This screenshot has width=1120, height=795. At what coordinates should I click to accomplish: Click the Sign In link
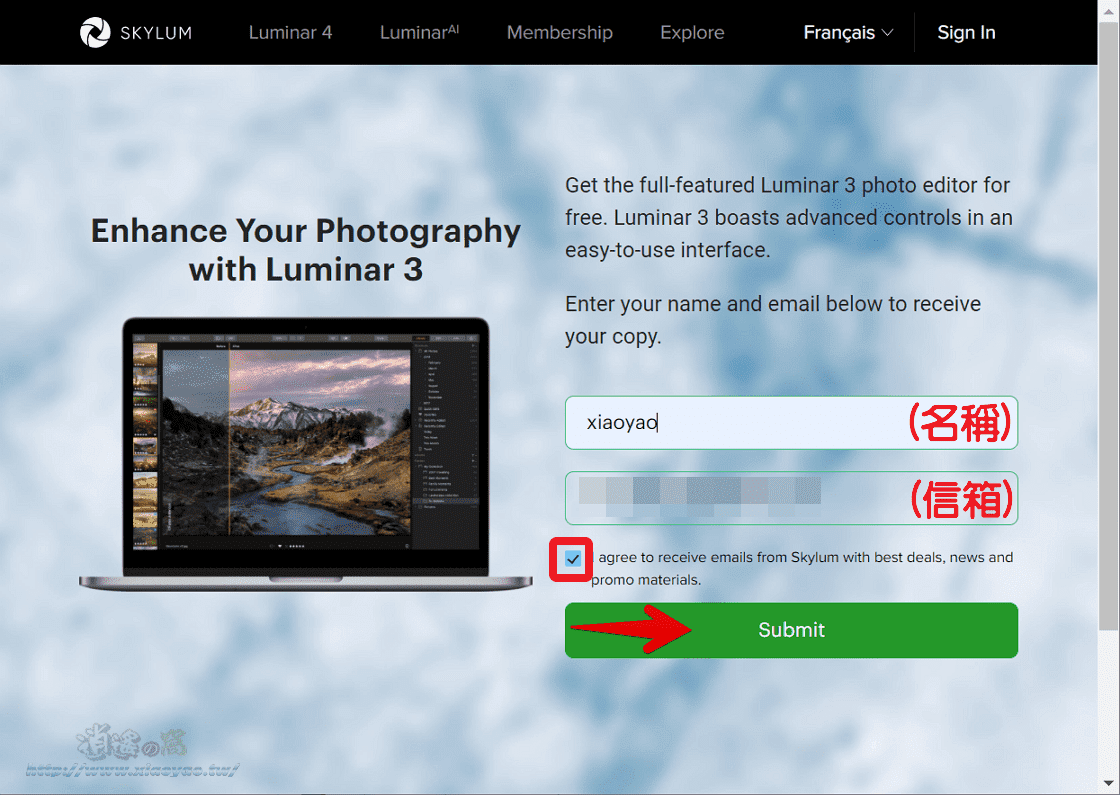(966, 32)
